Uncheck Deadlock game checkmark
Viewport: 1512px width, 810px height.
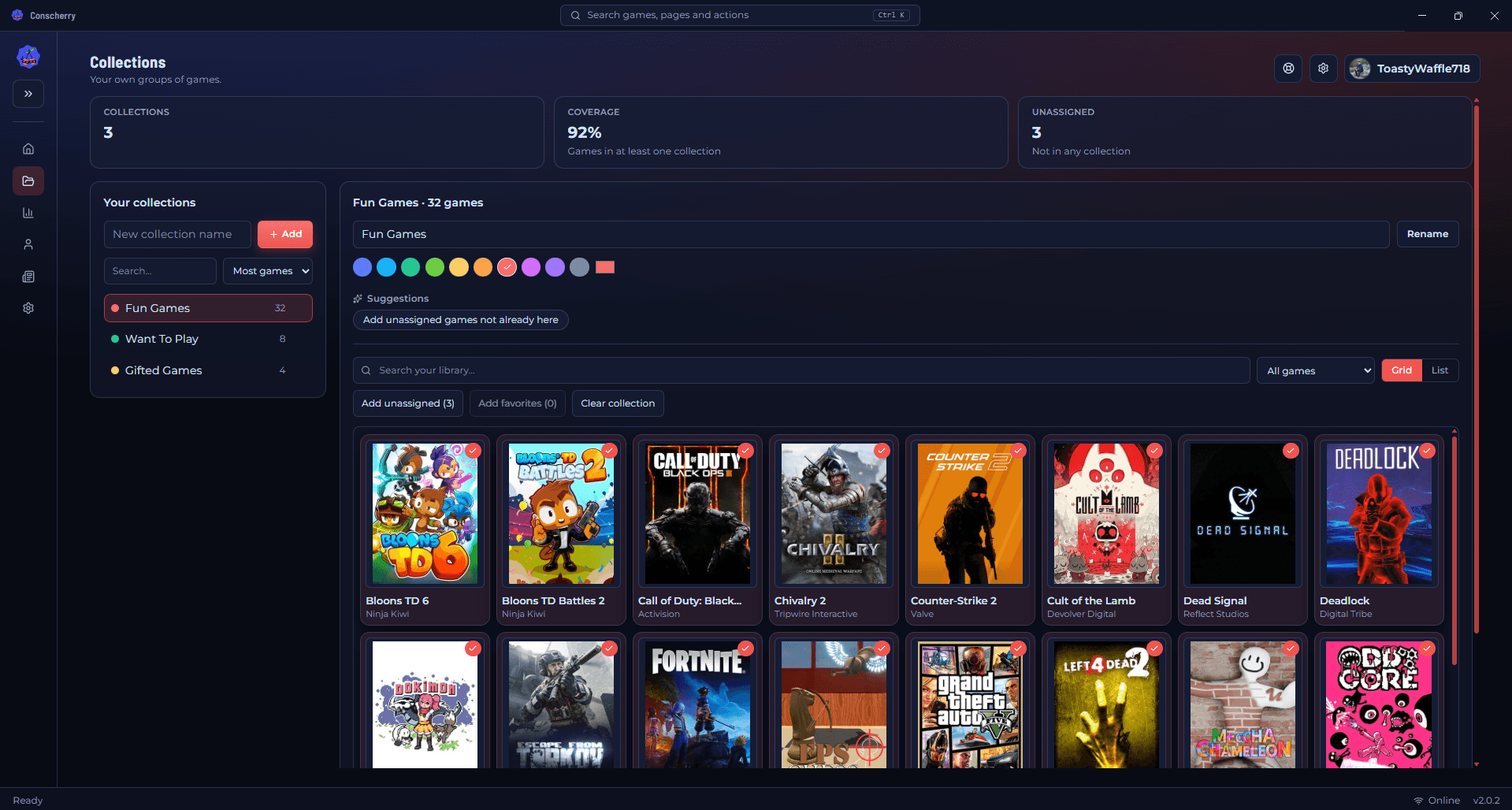point(1427,451)
